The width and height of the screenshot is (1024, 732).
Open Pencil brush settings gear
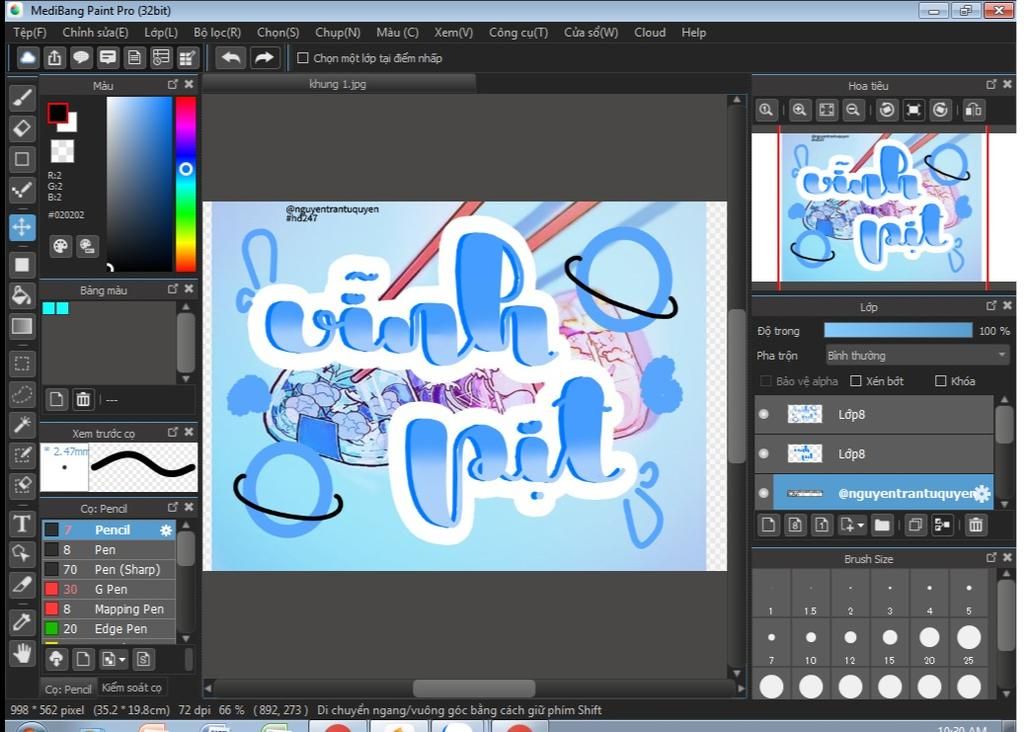pyautogui.click(x=166, y=530)
